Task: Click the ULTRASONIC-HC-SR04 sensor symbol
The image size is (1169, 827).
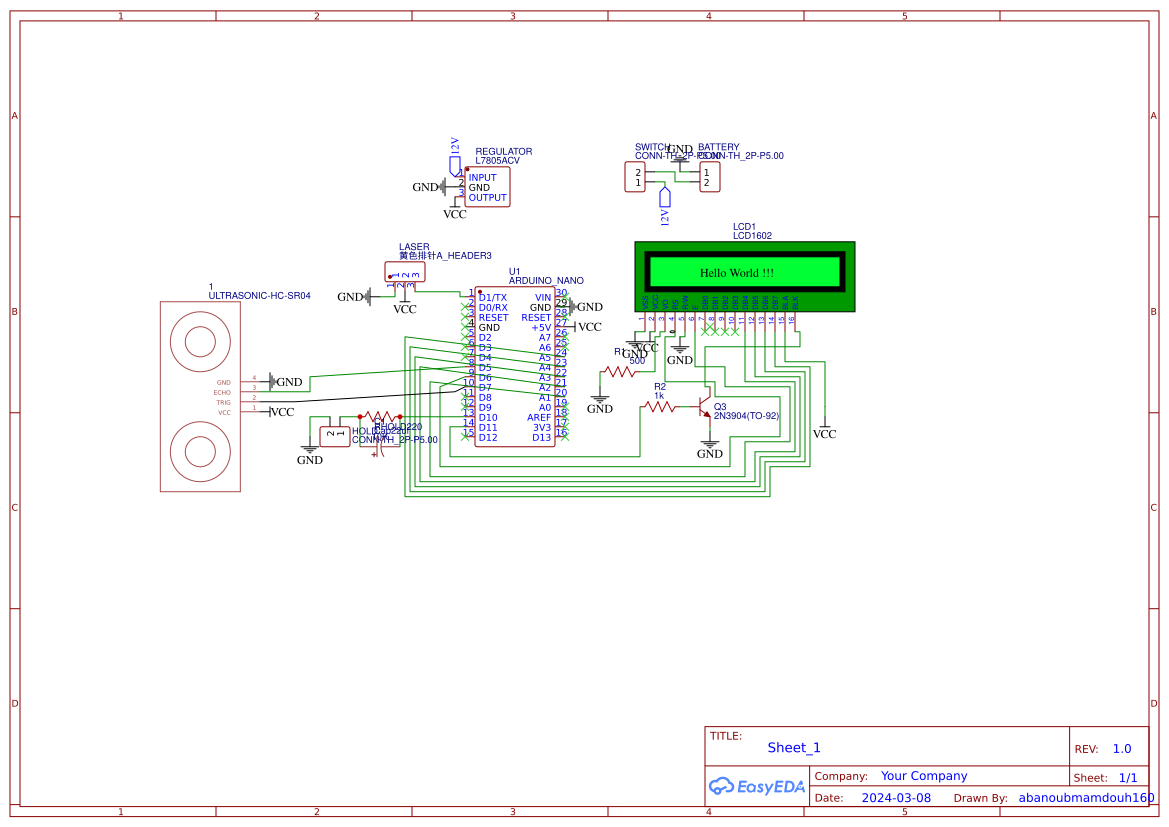Action: click(200, 395)
